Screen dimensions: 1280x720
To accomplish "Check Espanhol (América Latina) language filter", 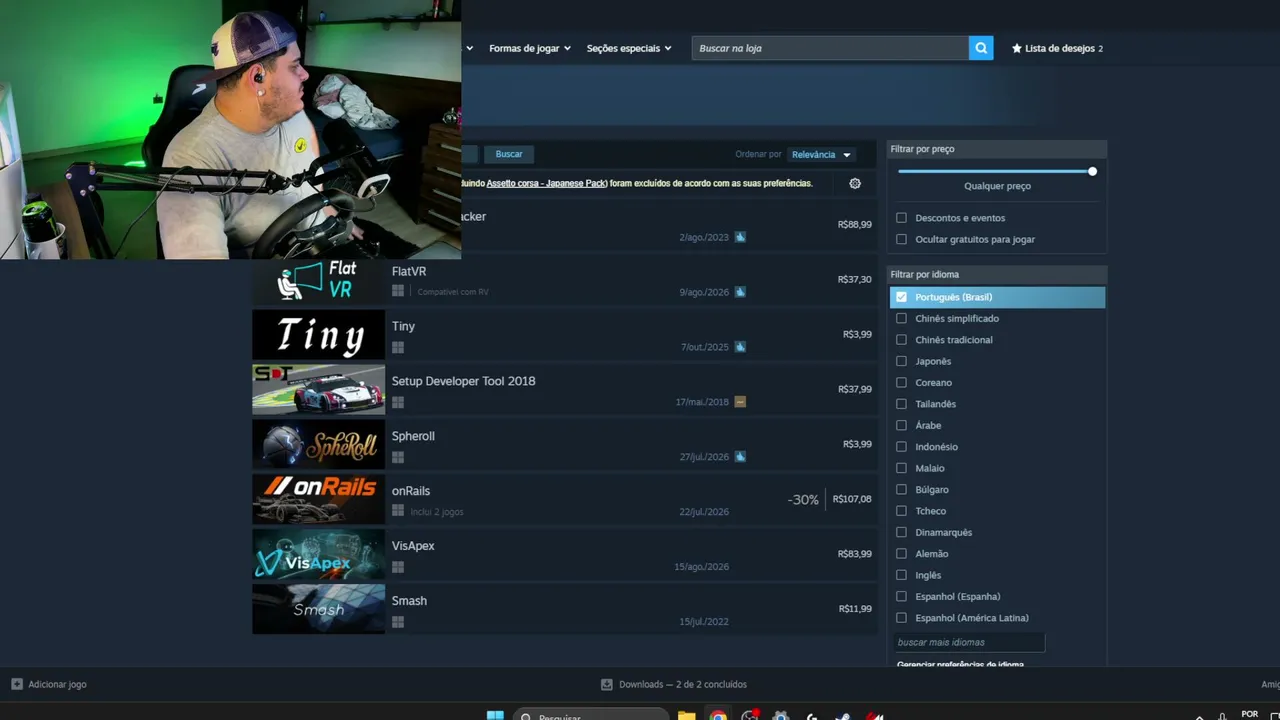I will tap(902, 618).
